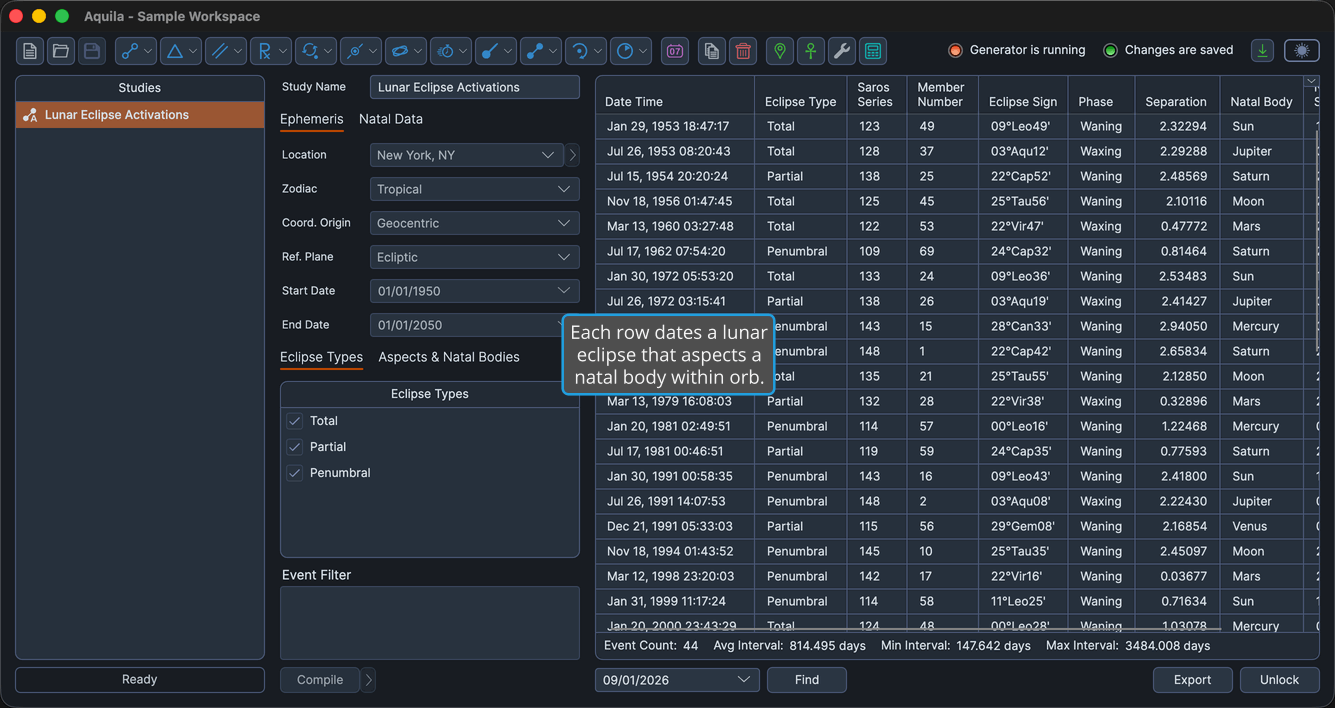
Task: Open the Location dropdown showing New York, NY
Action: click(x=467, y=155)
